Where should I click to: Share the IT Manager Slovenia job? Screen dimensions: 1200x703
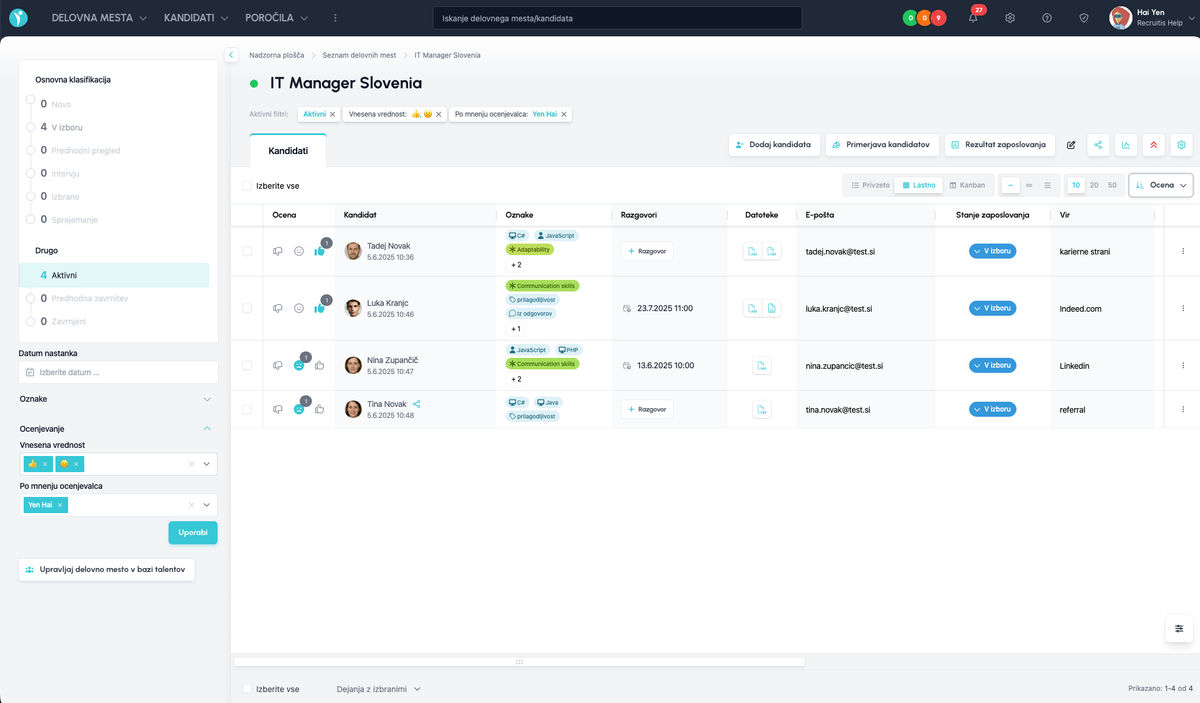1098,145
